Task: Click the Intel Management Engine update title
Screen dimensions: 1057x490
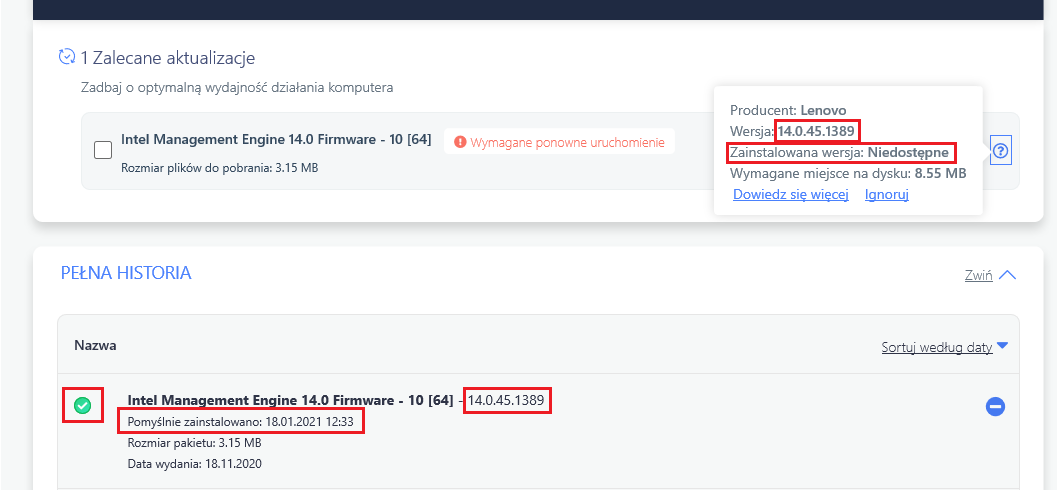Action: pyautogui.click(x=276, y=140)
